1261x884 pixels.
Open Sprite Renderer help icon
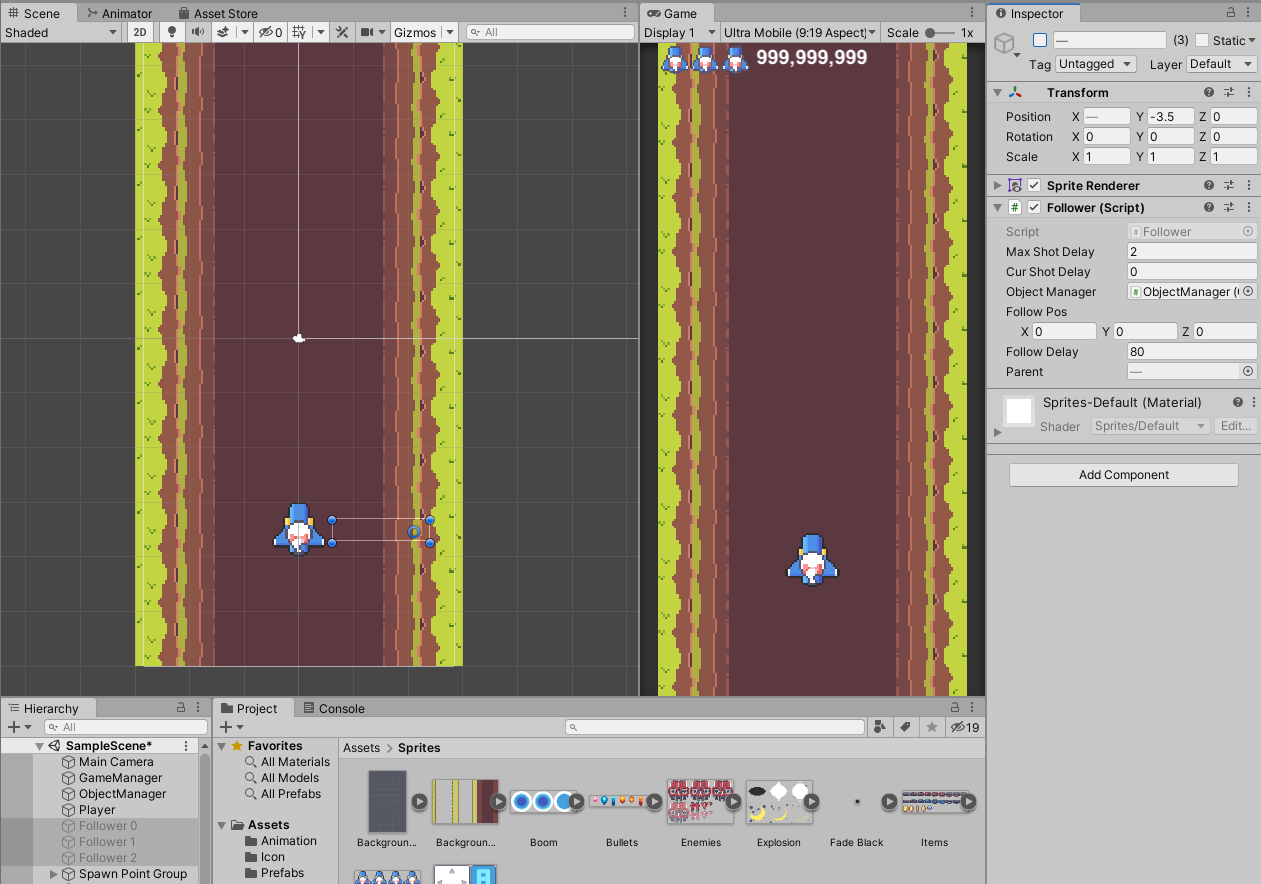[x=1209, y=185]
